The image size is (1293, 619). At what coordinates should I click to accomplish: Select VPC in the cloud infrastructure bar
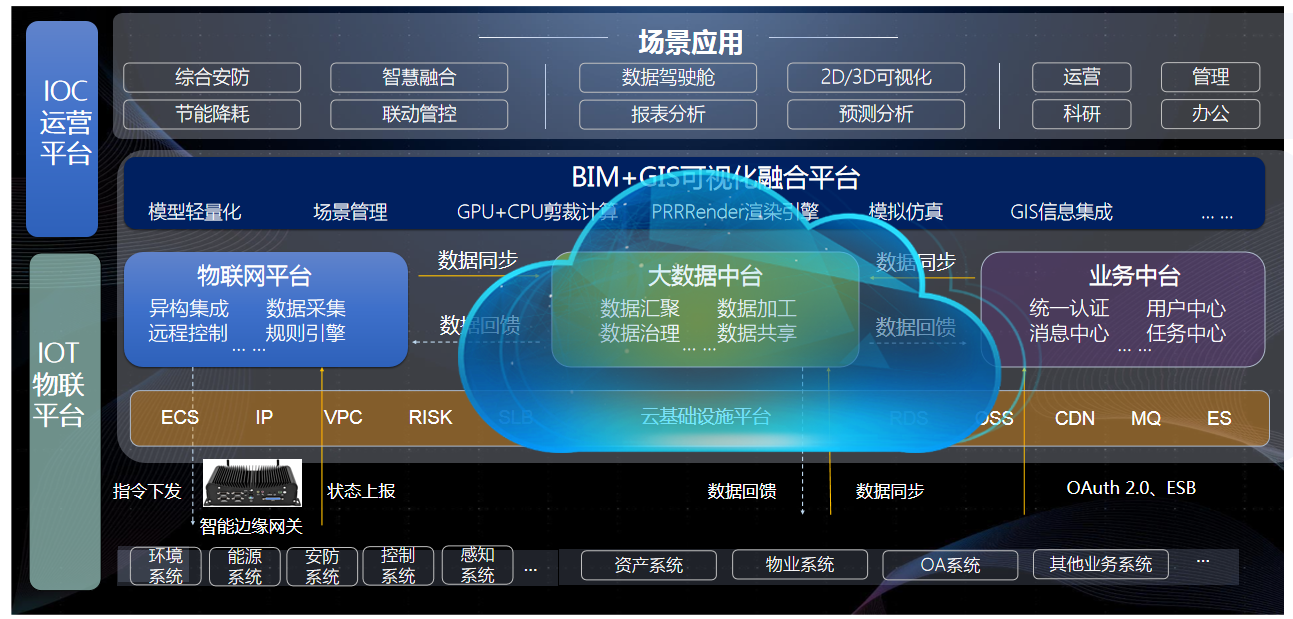click(x=343, y=418)
